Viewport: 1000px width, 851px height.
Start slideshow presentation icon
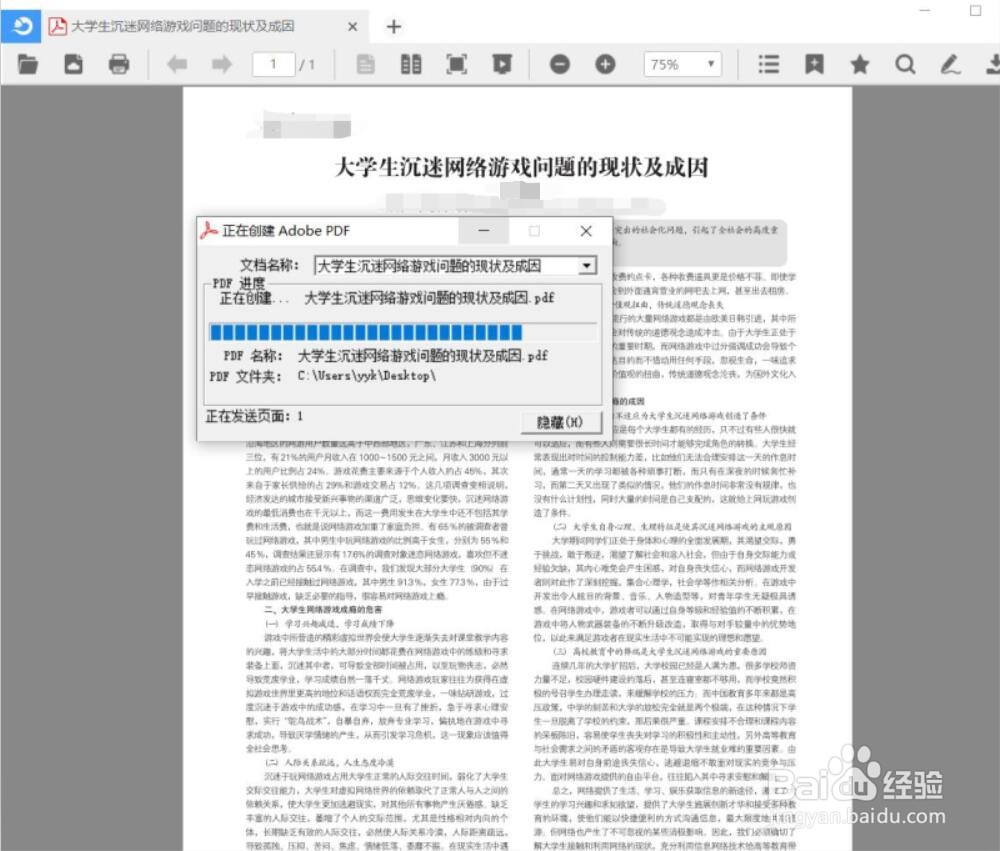(502, 64)
